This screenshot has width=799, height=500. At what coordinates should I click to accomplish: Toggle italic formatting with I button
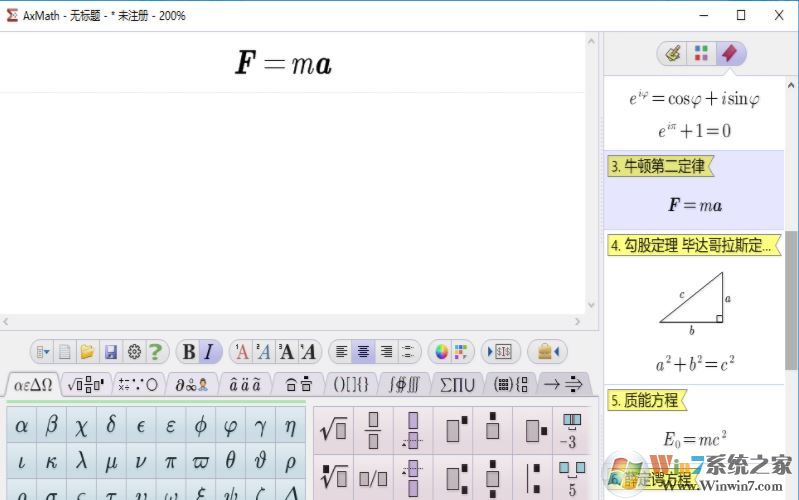click(x=209, y=352)
